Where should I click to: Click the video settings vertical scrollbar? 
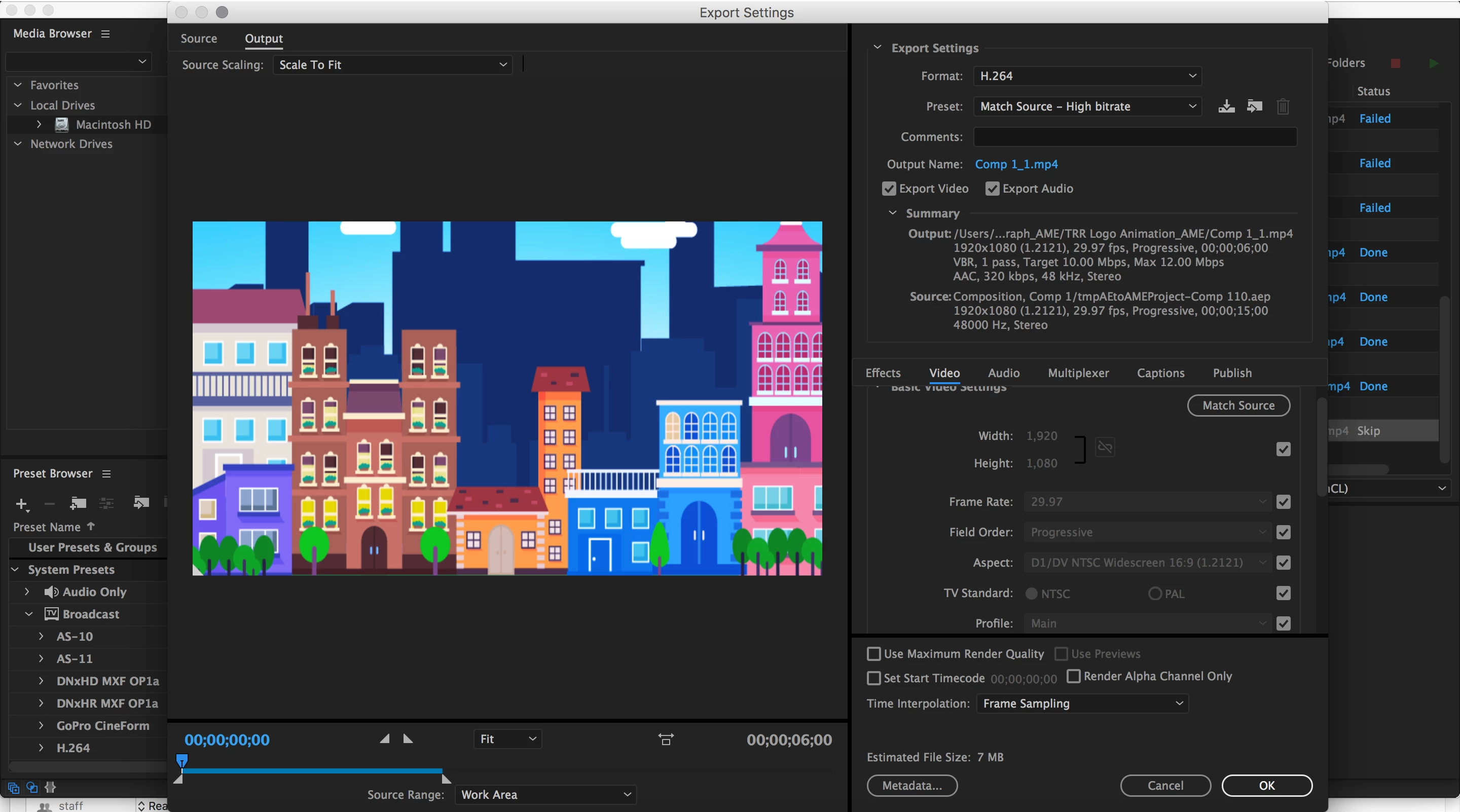[1321, 448]
